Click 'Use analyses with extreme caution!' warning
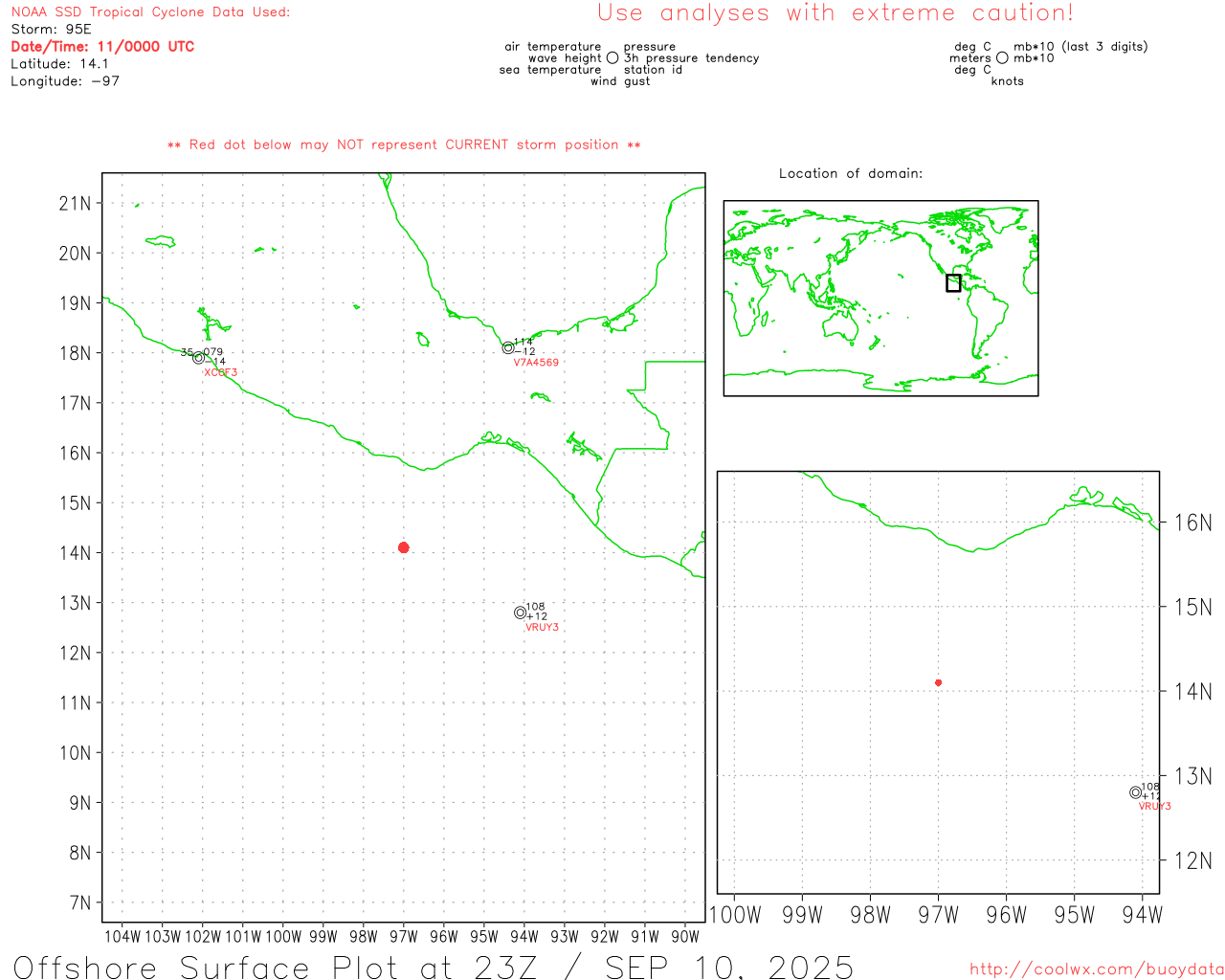This screenshot has width=1225, height=980. point(835,13)
